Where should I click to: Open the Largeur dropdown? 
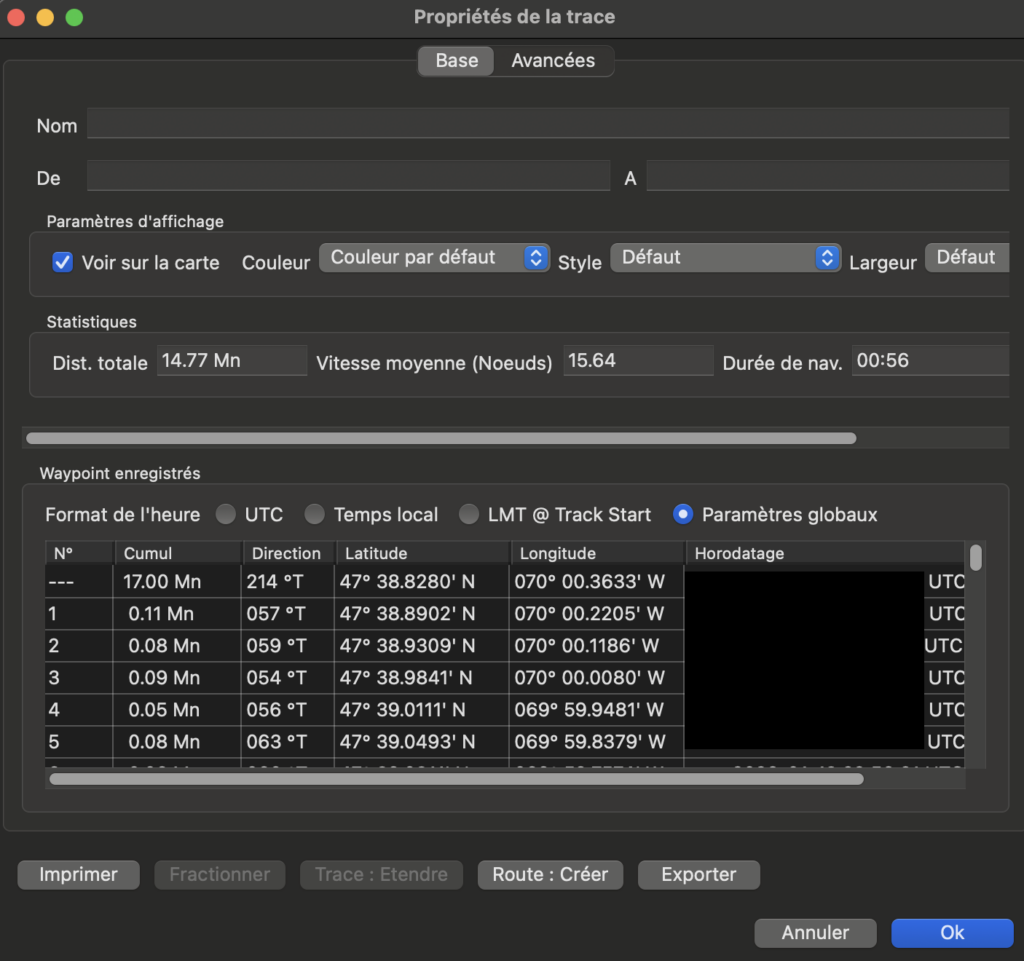point(965,258)
